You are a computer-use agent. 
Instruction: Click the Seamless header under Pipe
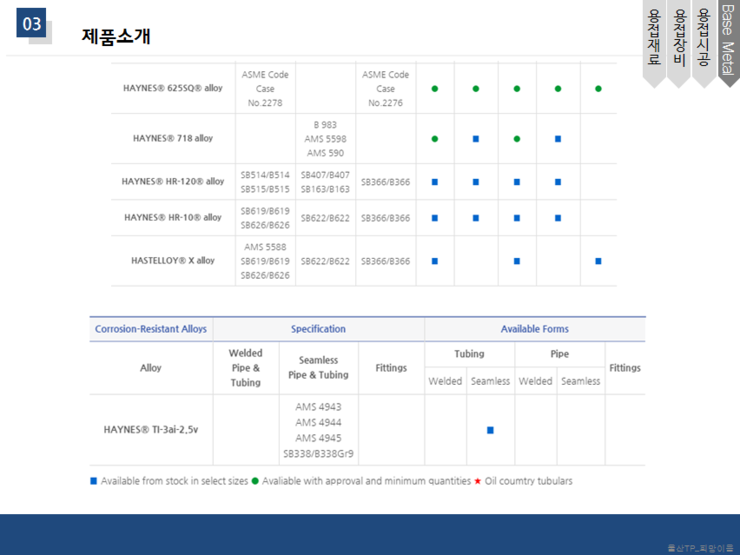(x=580, y=381)
